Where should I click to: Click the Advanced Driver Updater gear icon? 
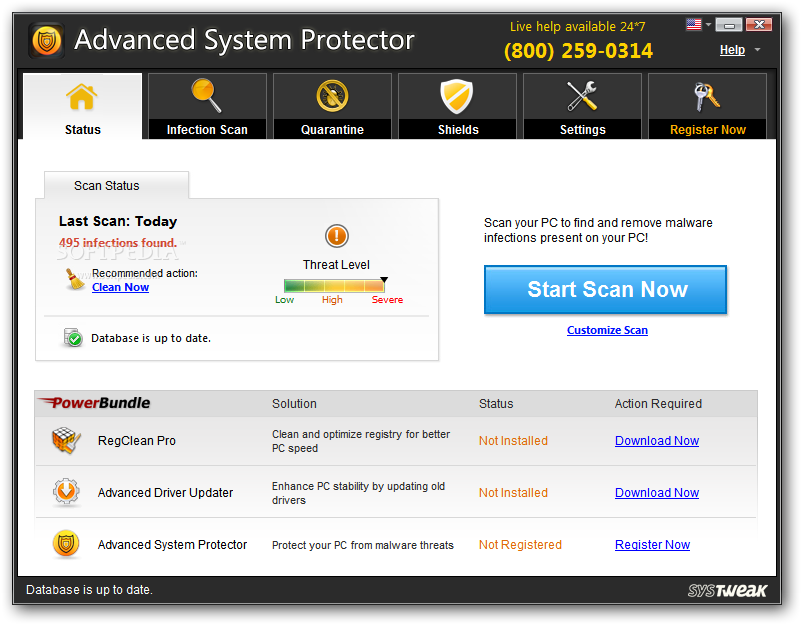(x=66, y=492)
